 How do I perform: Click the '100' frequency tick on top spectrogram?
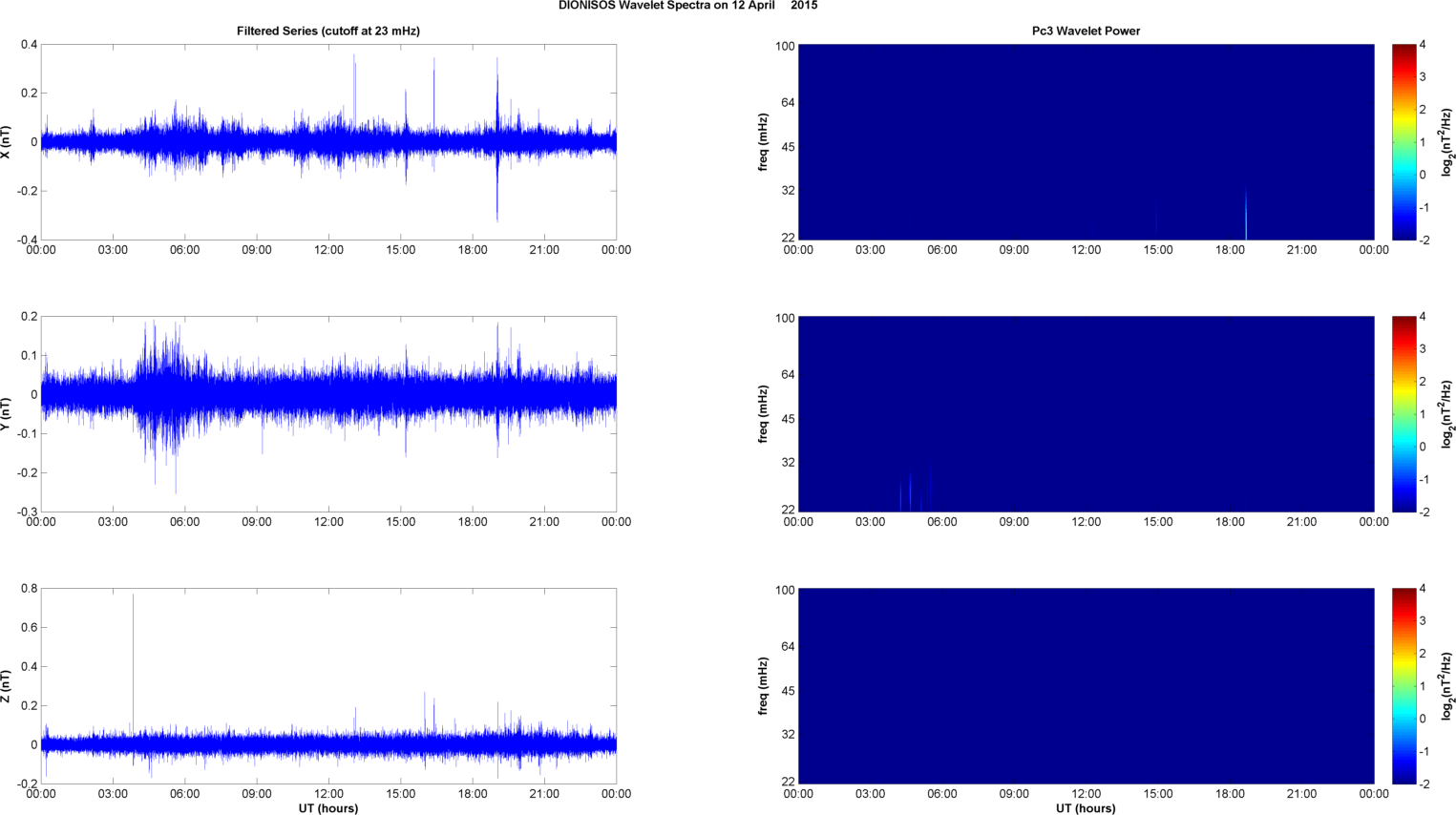tap(785, 46)
